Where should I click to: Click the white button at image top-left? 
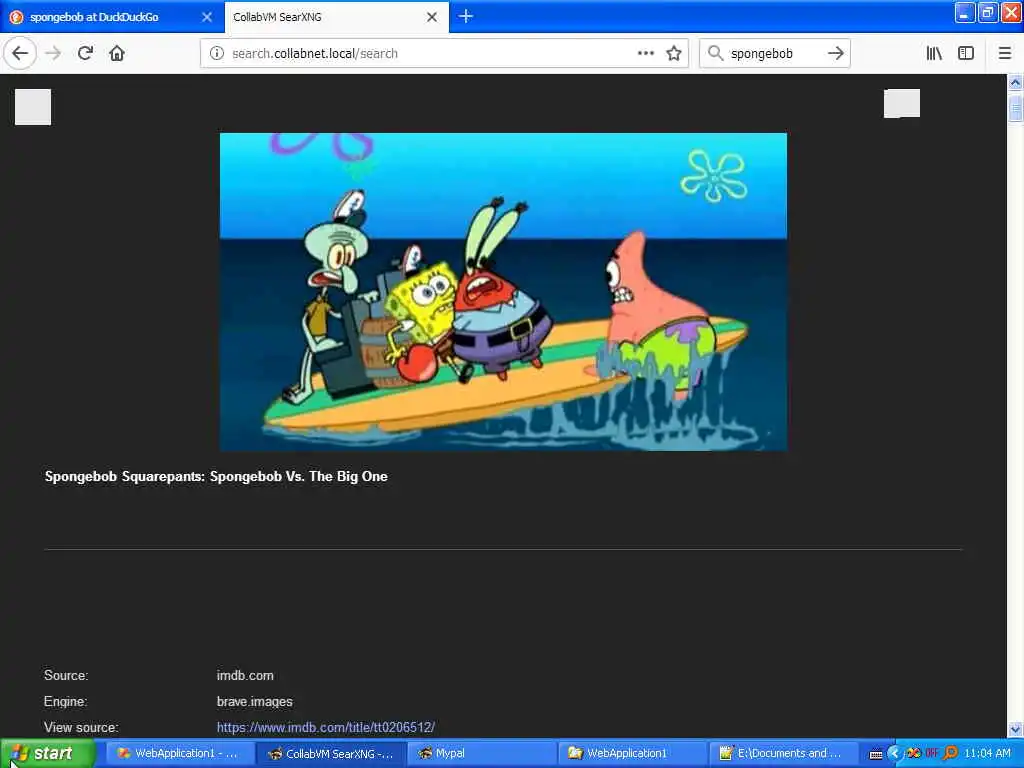(x=33, y=106)
